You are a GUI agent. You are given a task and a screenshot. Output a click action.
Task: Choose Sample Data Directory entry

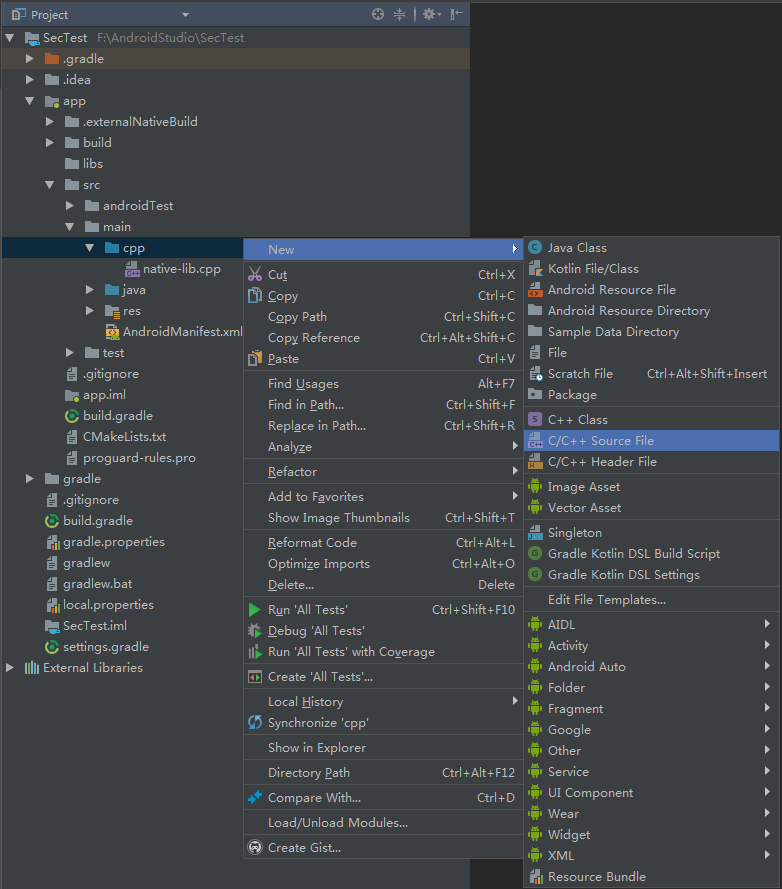click(652, 331)
